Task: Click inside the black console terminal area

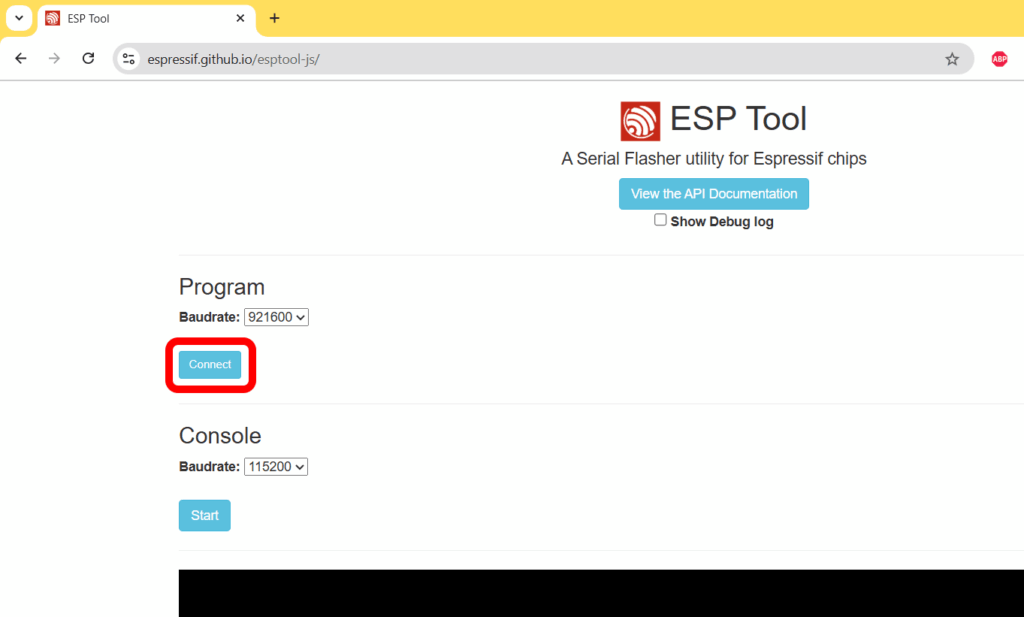Action: coord(601,593)
